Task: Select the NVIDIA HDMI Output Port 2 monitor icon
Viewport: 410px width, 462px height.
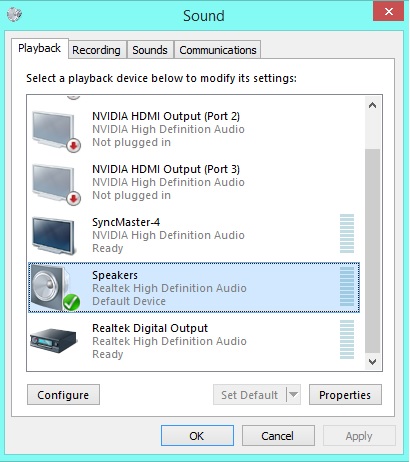Action: pyautogui.click(x=55, y=131)
